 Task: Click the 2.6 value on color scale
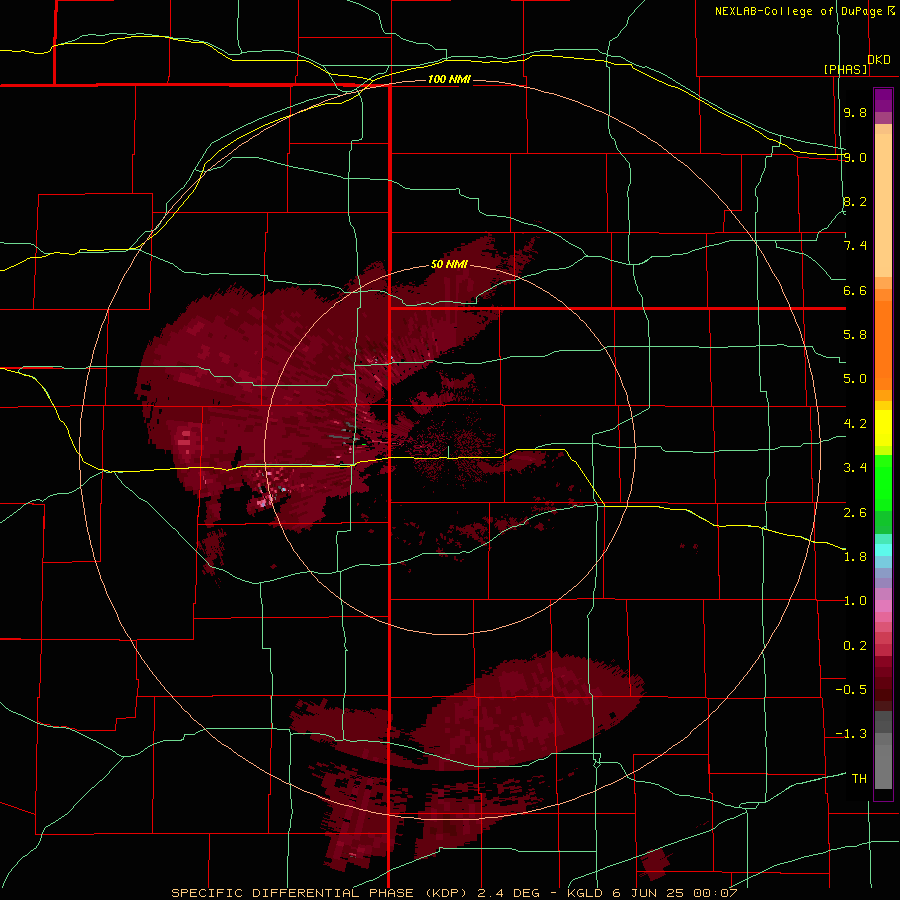click(x=855, y=512)
